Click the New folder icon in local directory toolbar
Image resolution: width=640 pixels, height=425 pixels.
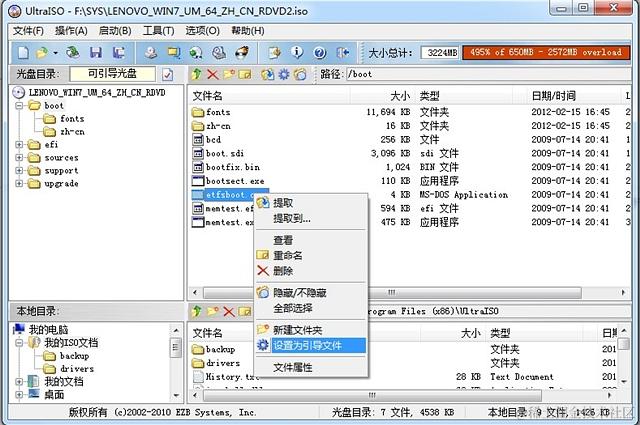pyautogui.click(x=213, y=312)
